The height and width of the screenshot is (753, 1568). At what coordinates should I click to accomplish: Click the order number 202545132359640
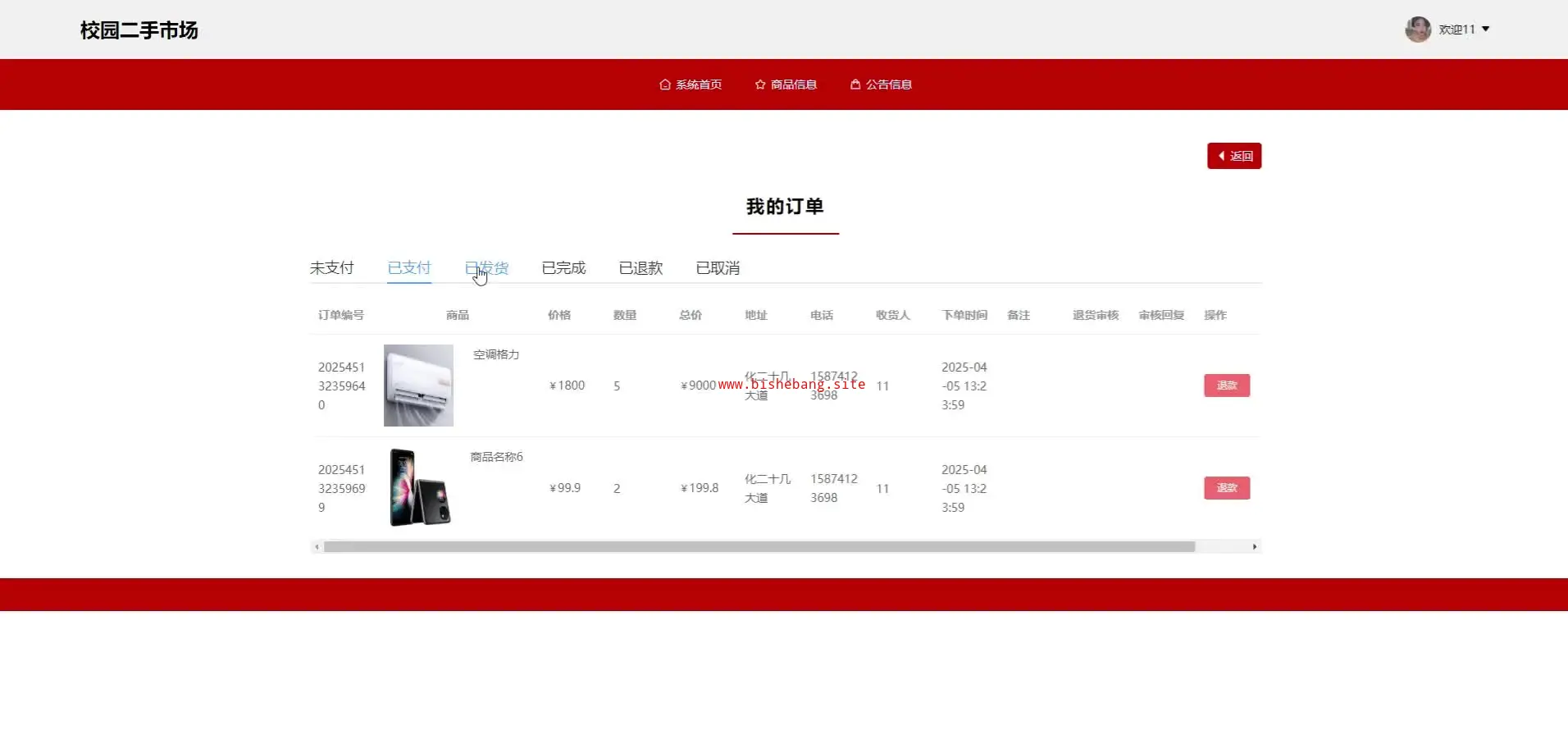coord(342,386)
